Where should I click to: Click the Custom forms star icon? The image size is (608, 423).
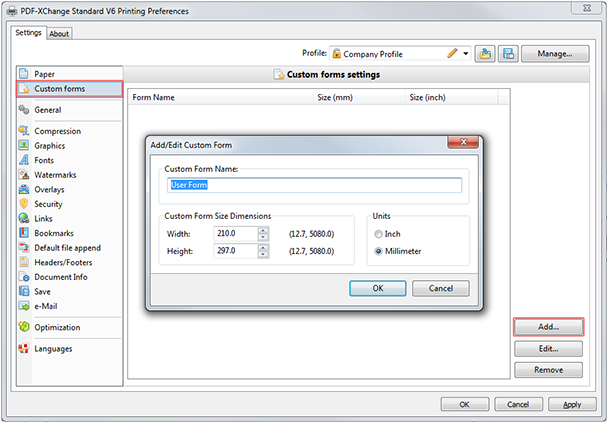click(x=24, y=89)
